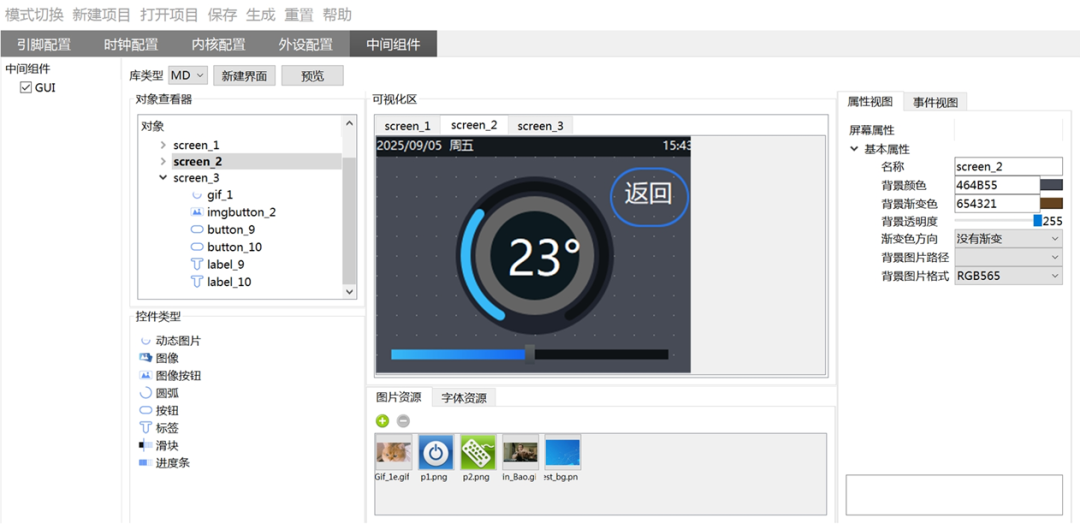1080x524 pixels.
Task: Pick the 按钮 button widget icon
Action: [145, 410]
